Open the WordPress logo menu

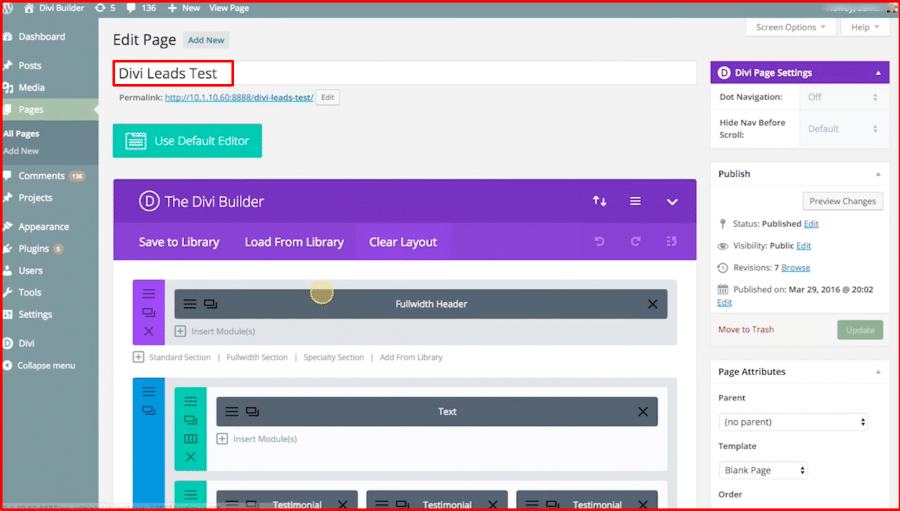click(7, 8)
